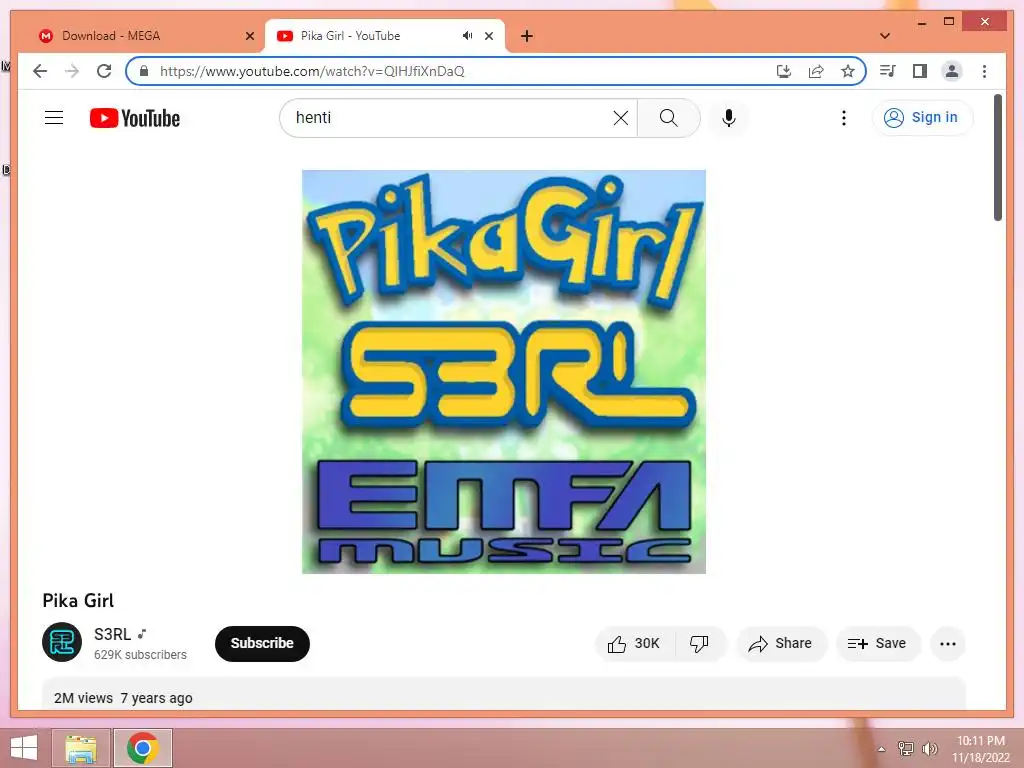
Task: Open the S3RL channel name link
Action: [x=112, y=634]
